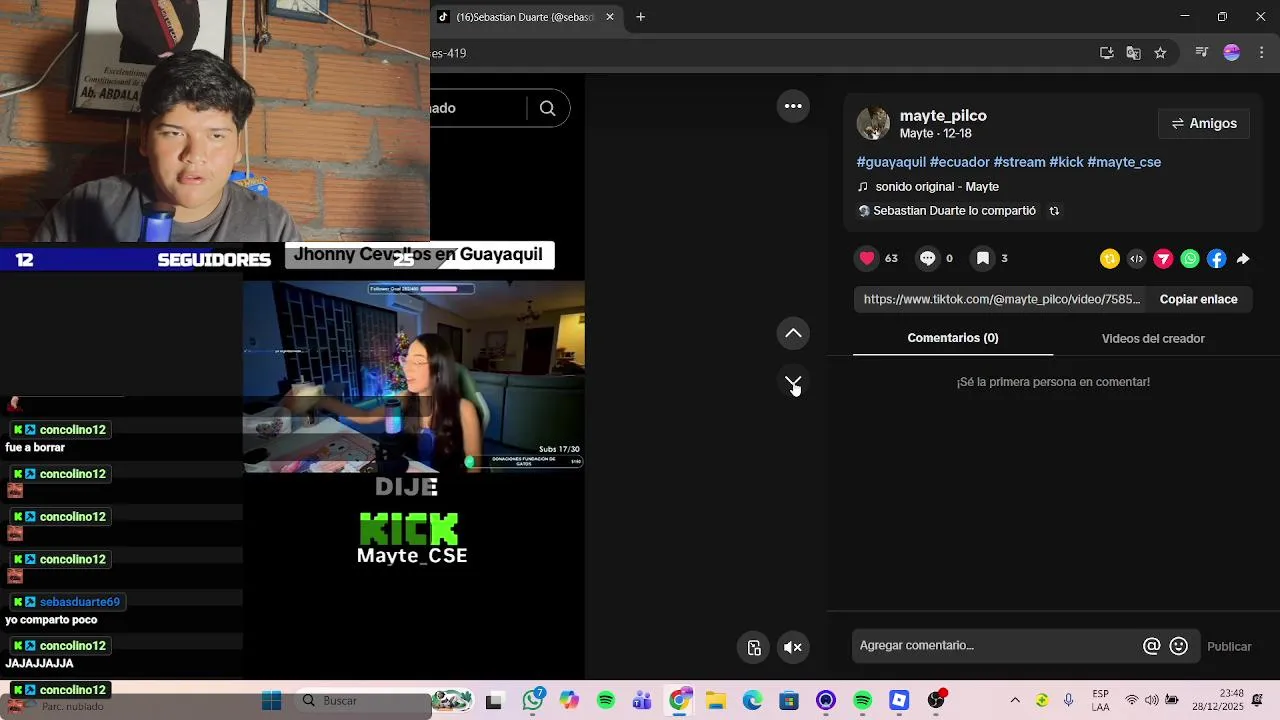Close the Sebastian Duarte browser tab
Screen dimensions: 1280x720
[x=610, y=17]
